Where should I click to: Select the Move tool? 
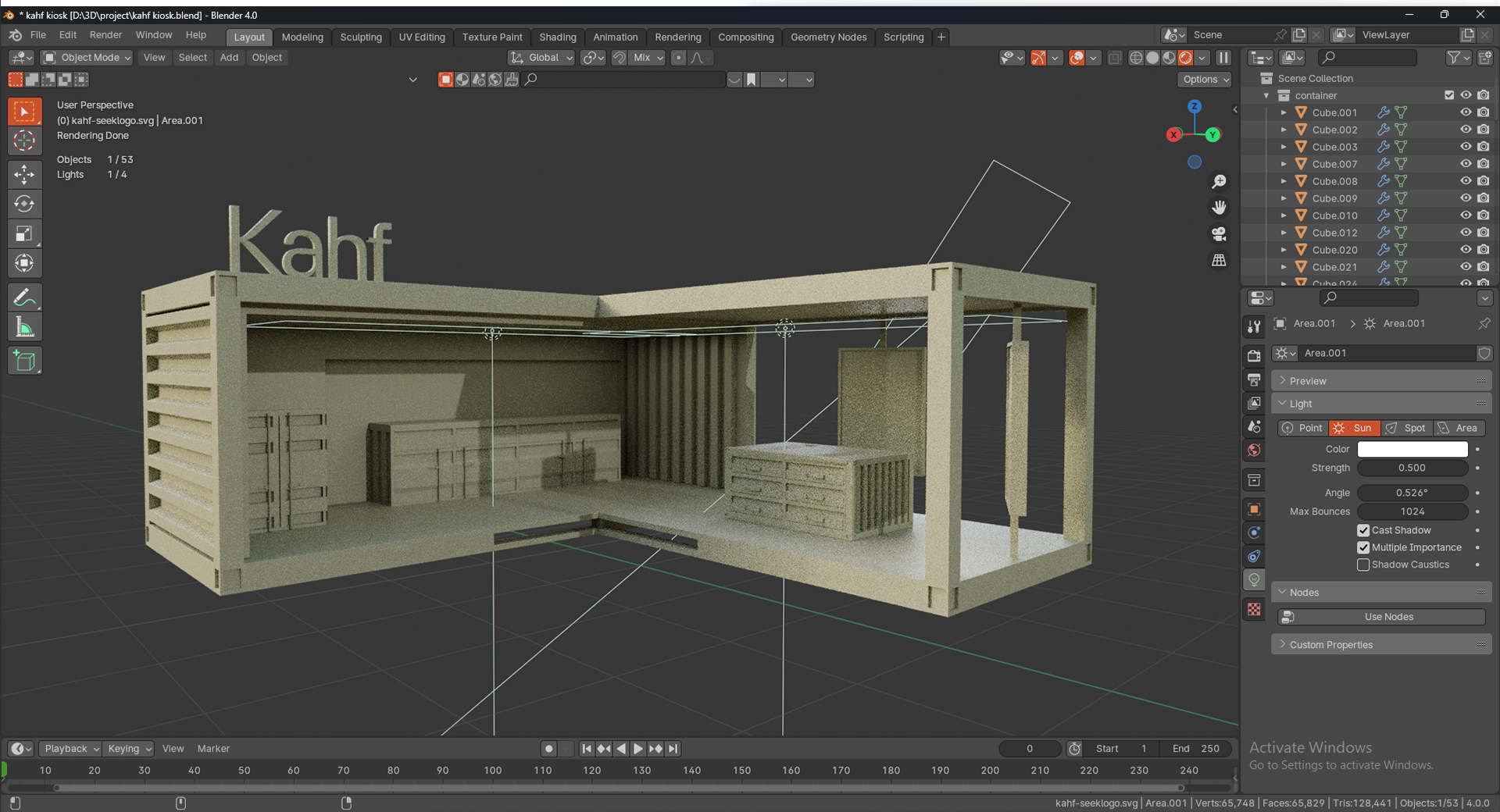24,174
